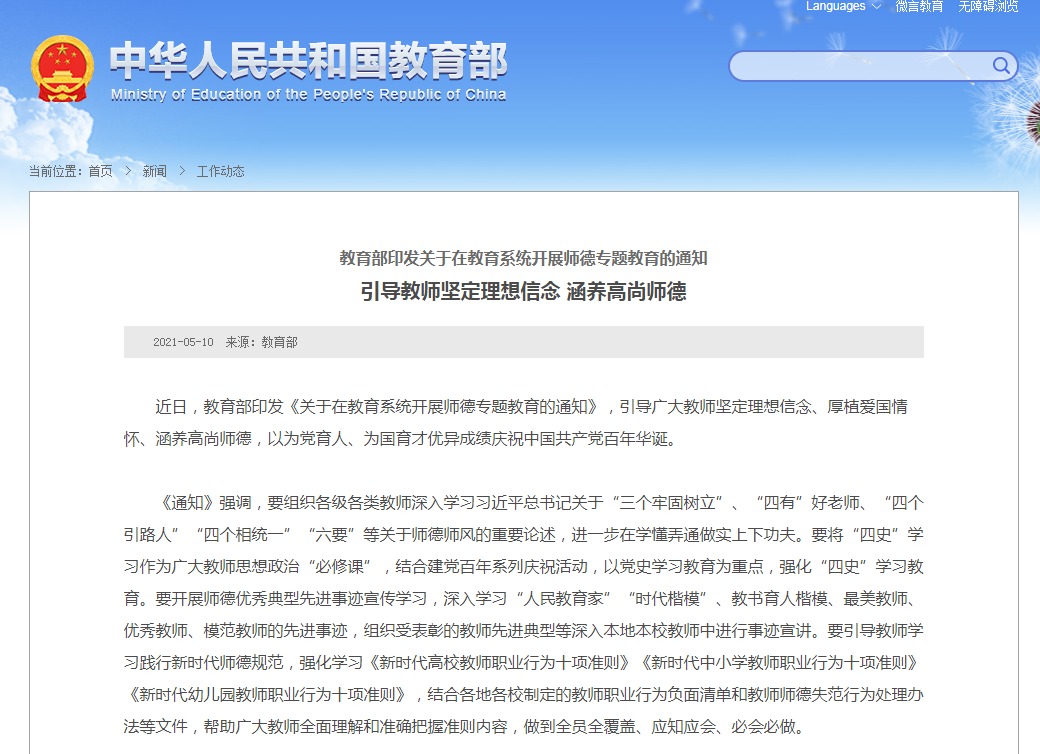Click the source text 来源：教育部
The height and width of the screenshot is (754, 1040).
click(x=261, y=342)
